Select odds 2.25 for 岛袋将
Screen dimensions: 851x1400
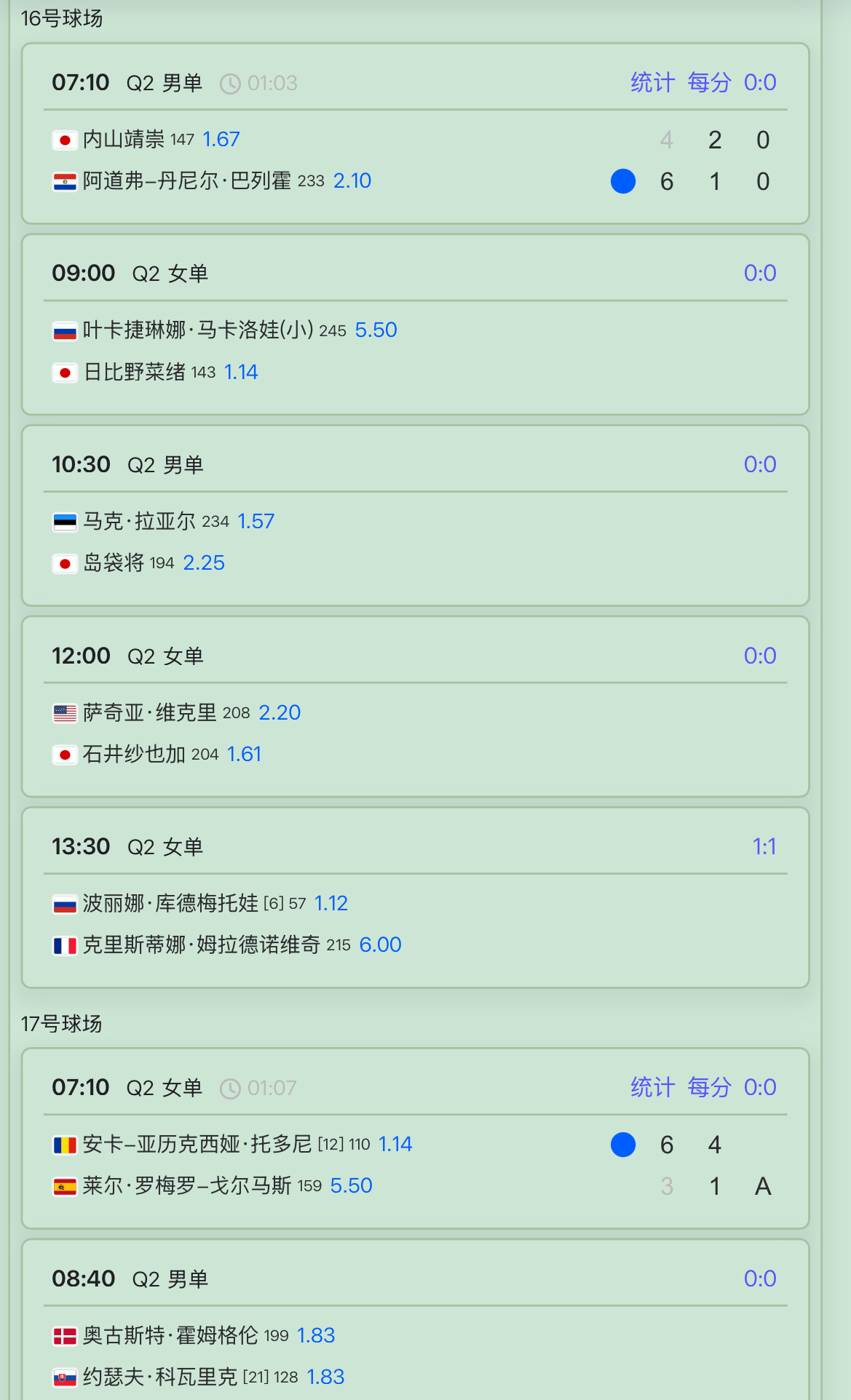[204, 563]
